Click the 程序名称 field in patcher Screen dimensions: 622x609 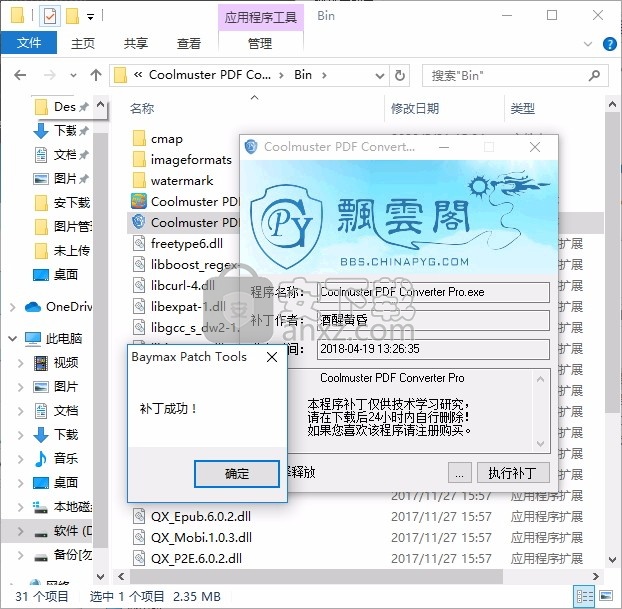tap(433, 292)
